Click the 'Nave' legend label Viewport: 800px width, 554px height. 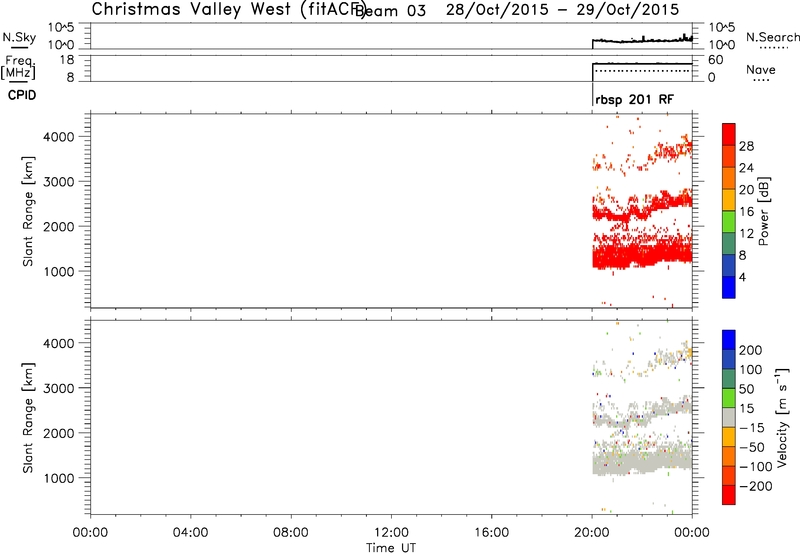[x=761, y=69]
